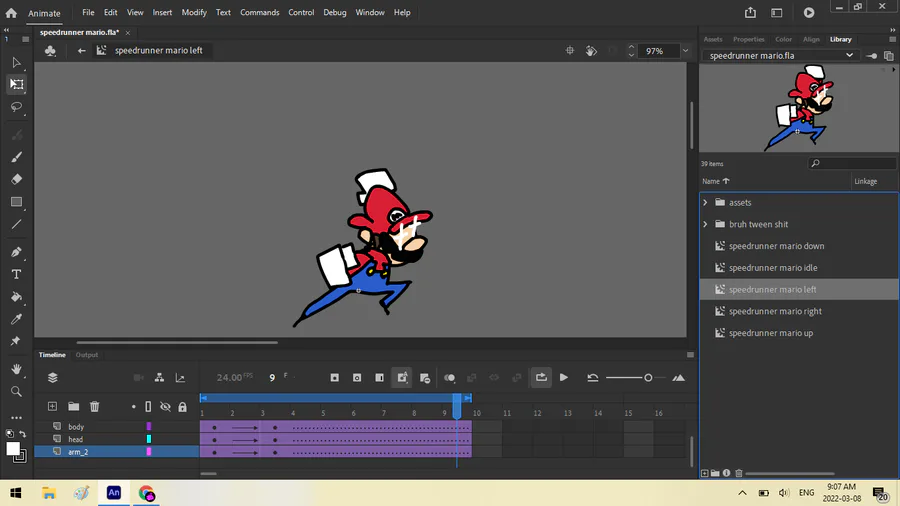Click the rotation tool icon near zoom
The height and width of the screenshot is (506, 900).
591,50
